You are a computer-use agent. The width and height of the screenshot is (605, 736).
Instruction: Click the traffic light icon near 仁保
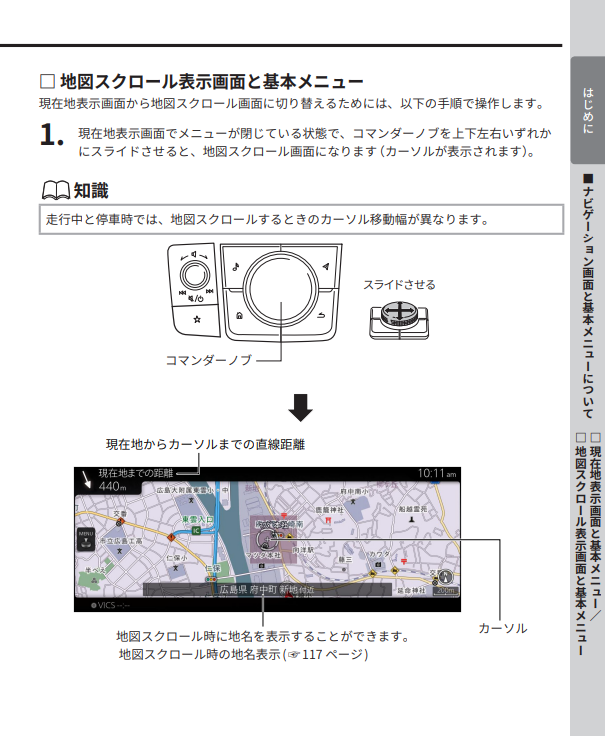(x=211, y=580)
